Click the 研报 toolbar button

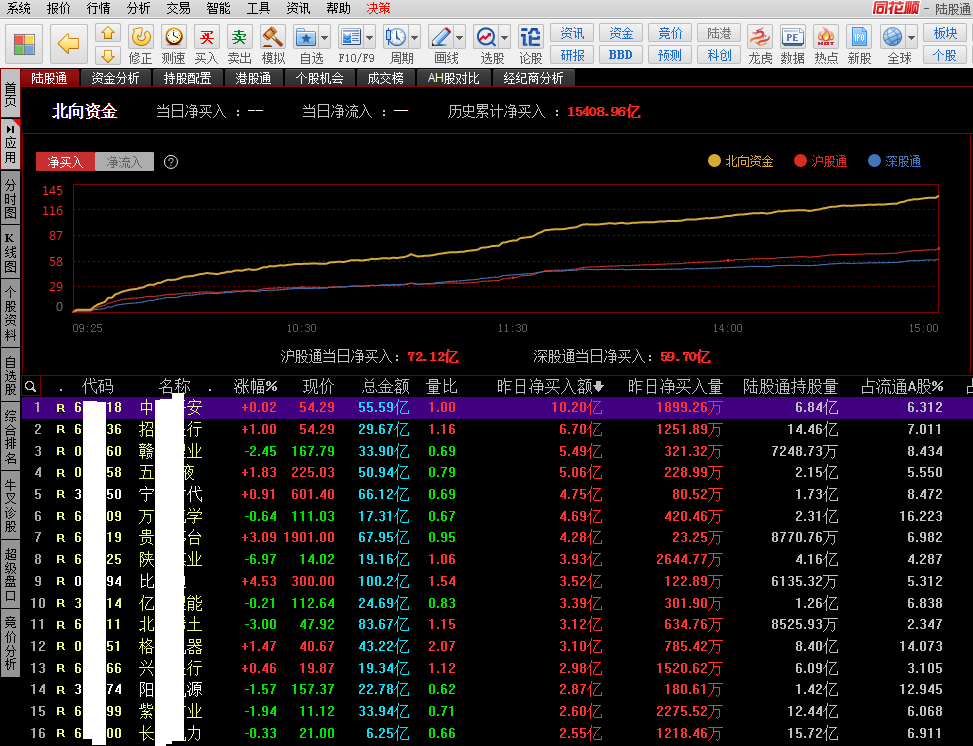pos(572,55)
